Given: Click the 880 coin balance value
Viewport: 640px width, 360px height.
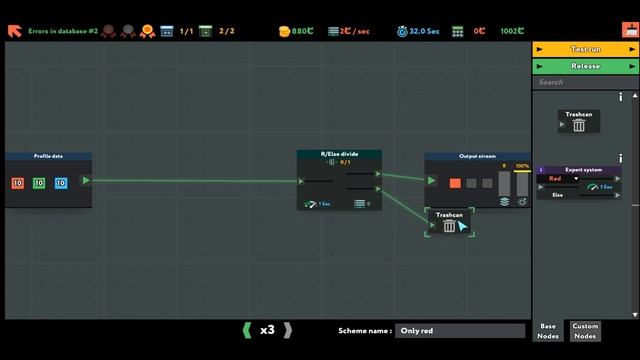Looking at the screenshot, I should pyautogui.click(x=302, y=31).
